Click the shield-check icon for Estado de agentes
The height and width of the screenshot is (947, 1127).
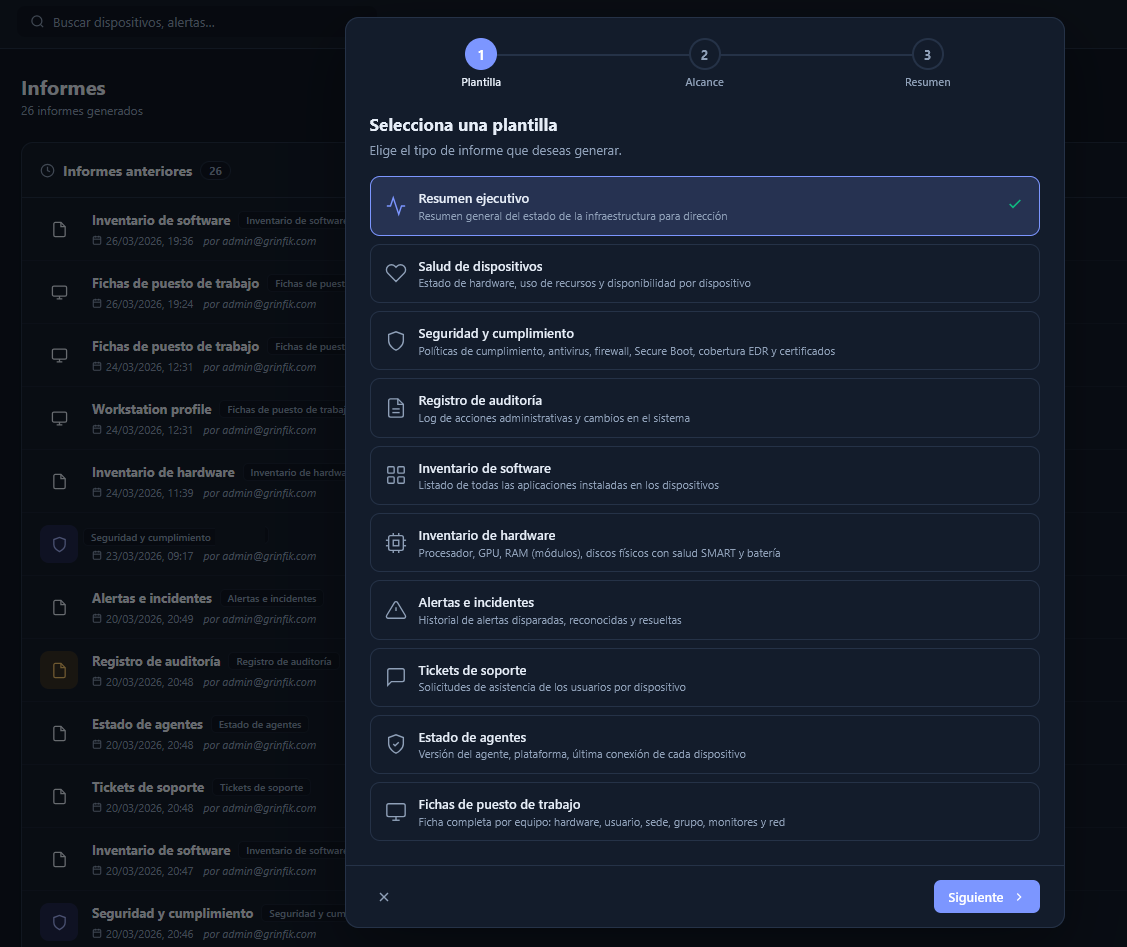point(396,745)
